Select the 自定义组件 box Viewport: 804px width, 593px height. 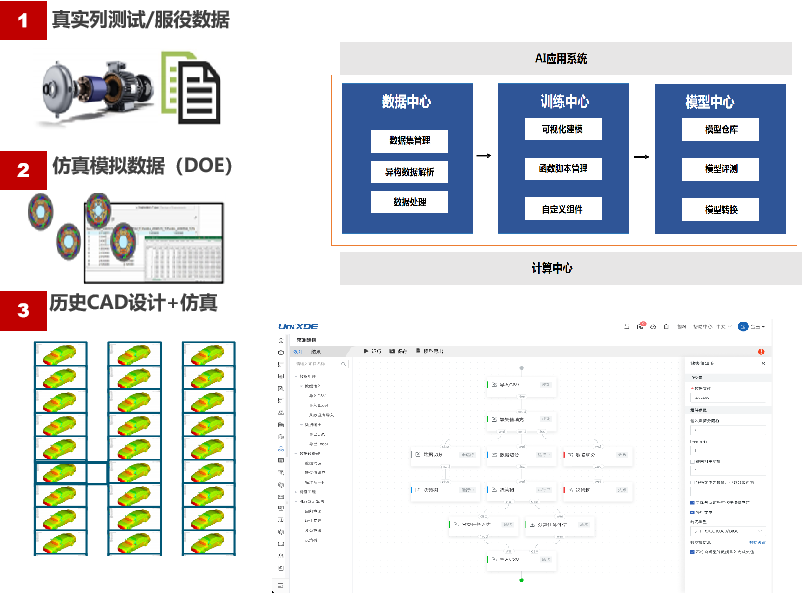pyautogui.click(x=563, y=209)
